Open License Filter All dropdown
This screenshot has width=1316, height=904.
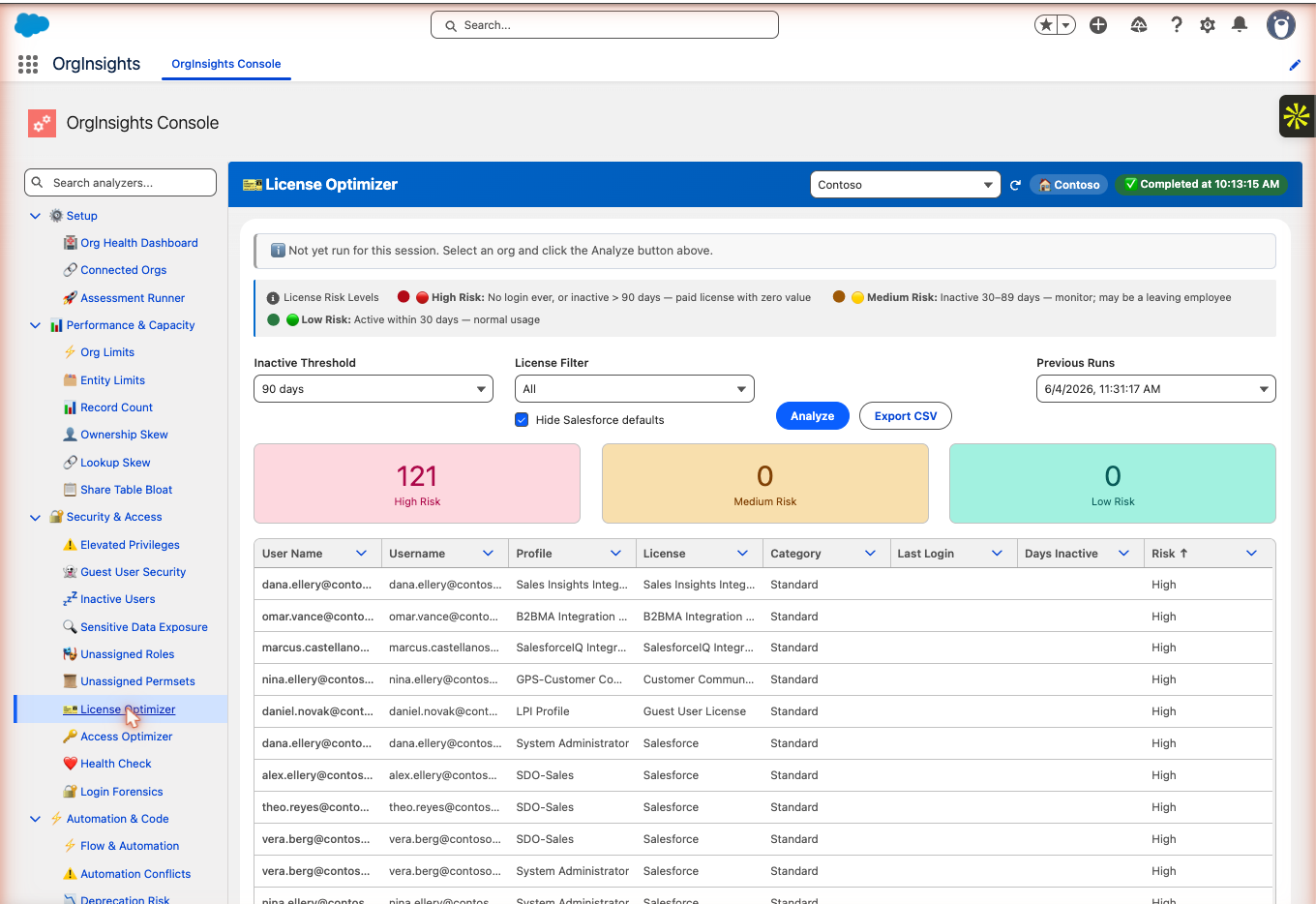[x=635, y=389]
